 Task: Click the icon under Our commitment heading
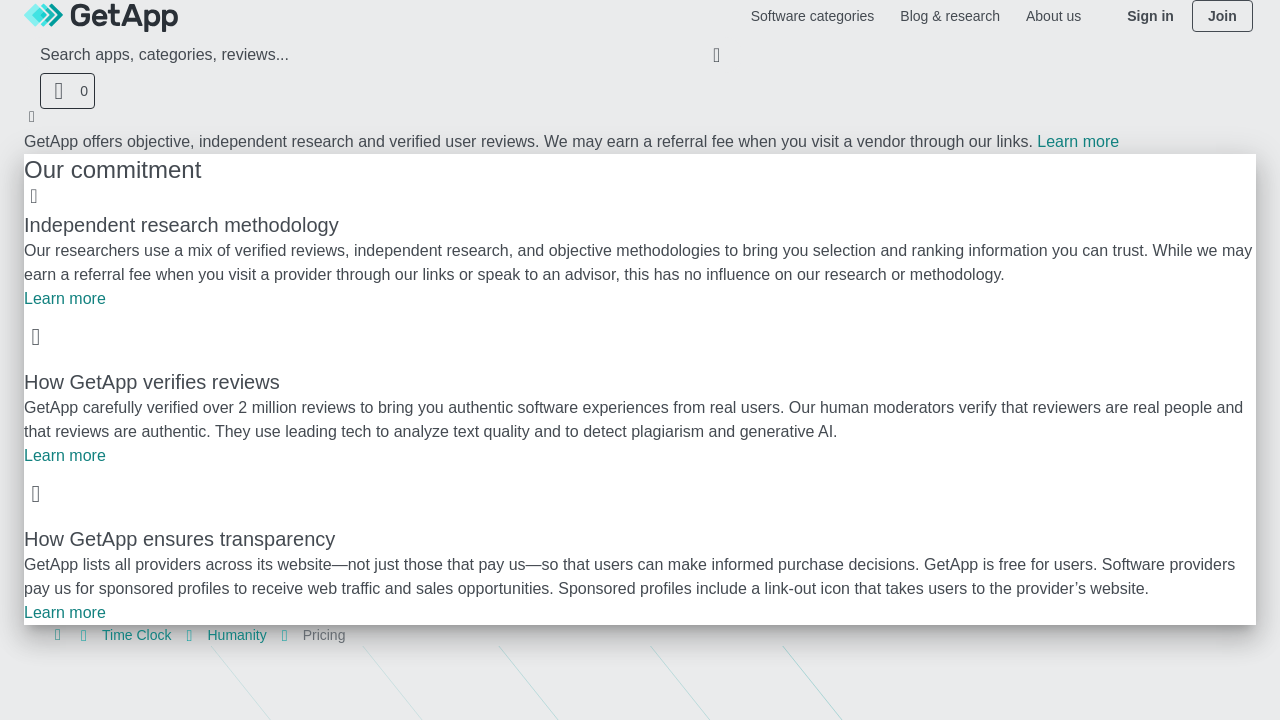34,197
